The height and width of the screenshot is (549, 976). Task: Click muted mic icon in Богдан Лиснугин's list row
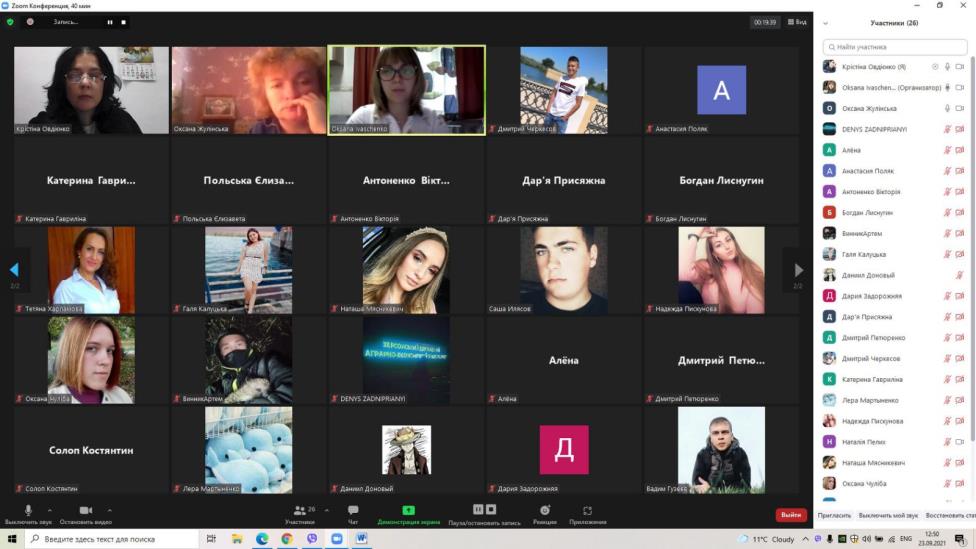point(947,213)
